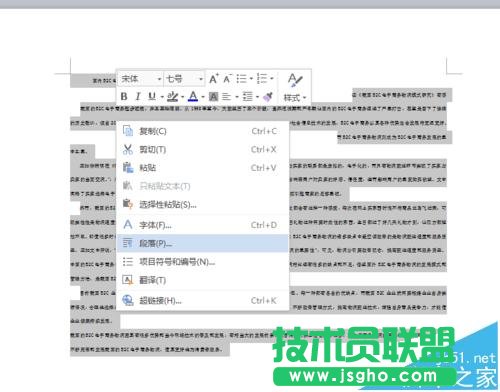Open 段落(P)... paragraph settings
Viewport: 500px width, 392px height.
pyautogui.click(x=203, y=243)
